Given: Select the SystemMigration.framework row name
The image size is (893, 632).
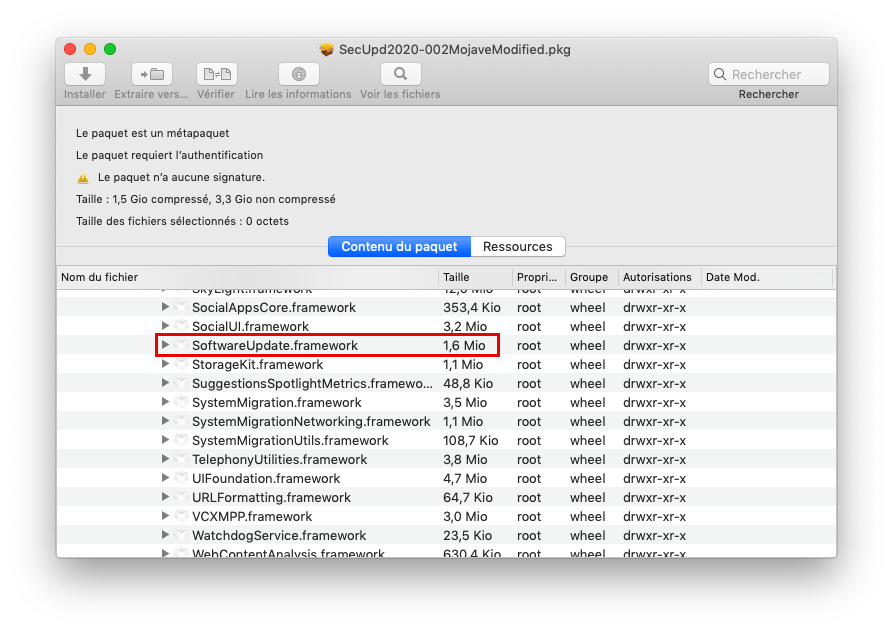Looking at the screenshot, I should [x=276, y=403].
